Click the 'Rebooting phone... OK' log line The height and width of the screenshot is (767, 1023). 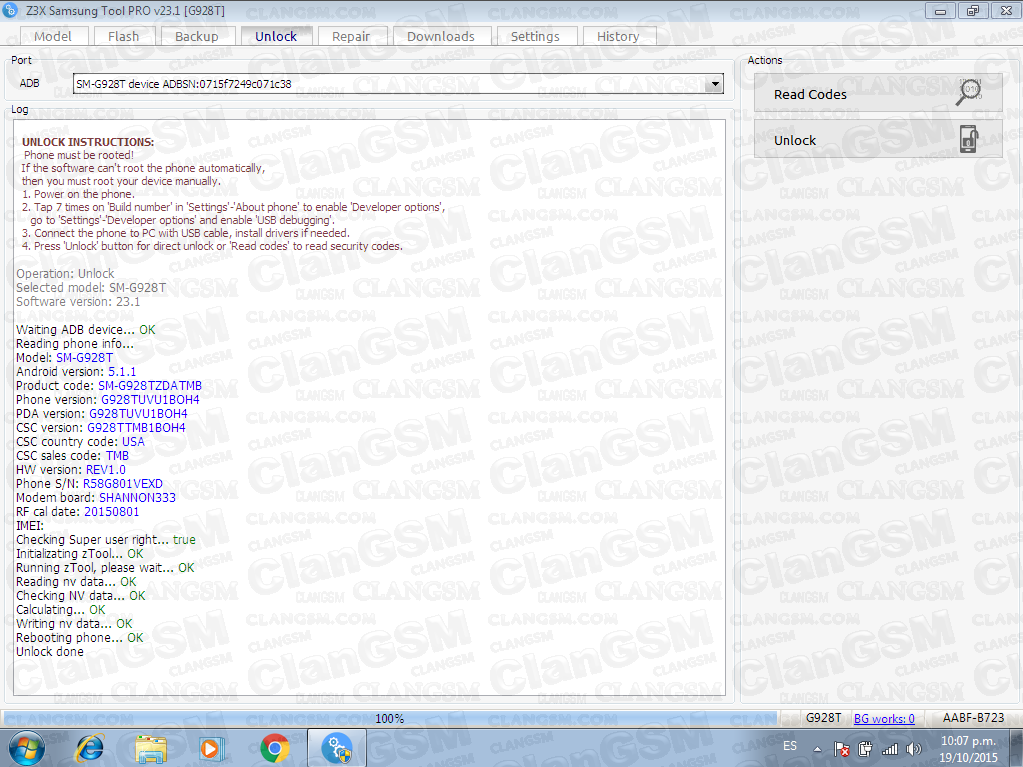click(x=80, y=637)
